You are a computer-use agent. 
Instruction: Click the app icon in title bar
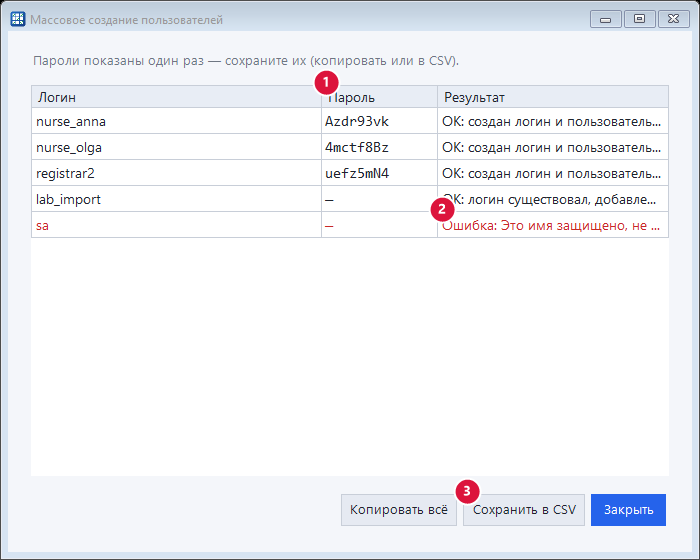[x=18, y=19]
